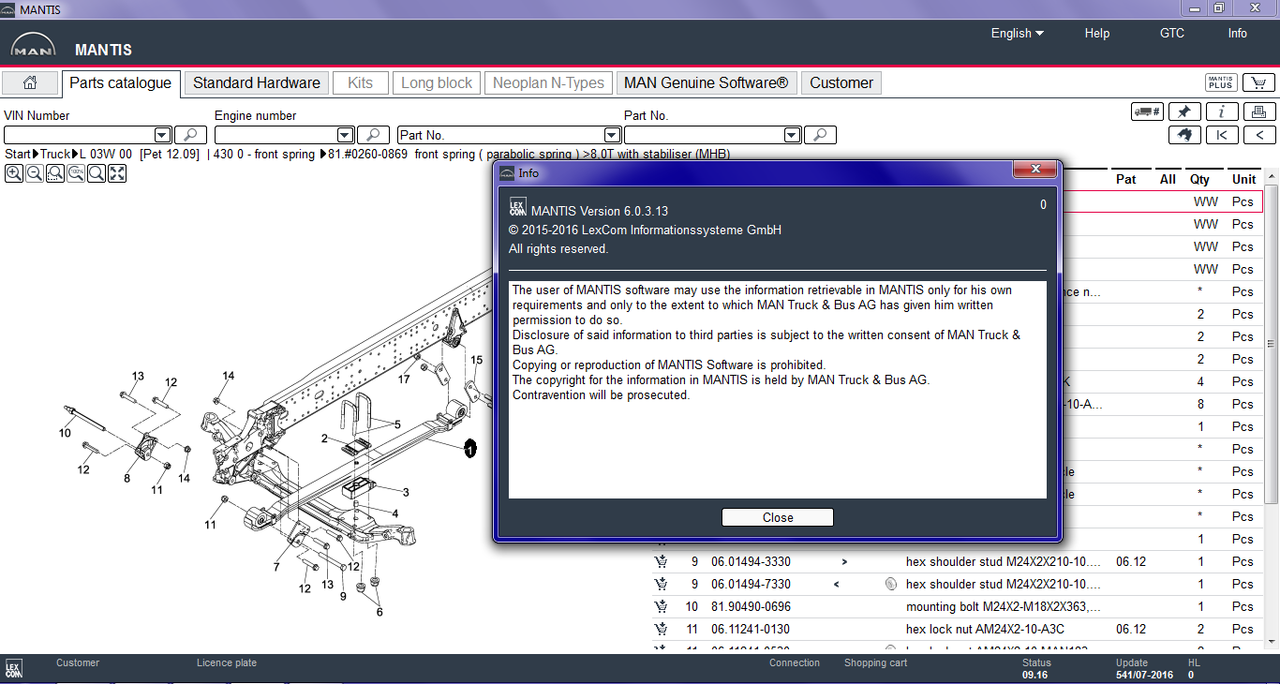This screenshot has width=1280, height=684.
Task: Search by VIN number magnifier button
Action: tap(191, 135)
